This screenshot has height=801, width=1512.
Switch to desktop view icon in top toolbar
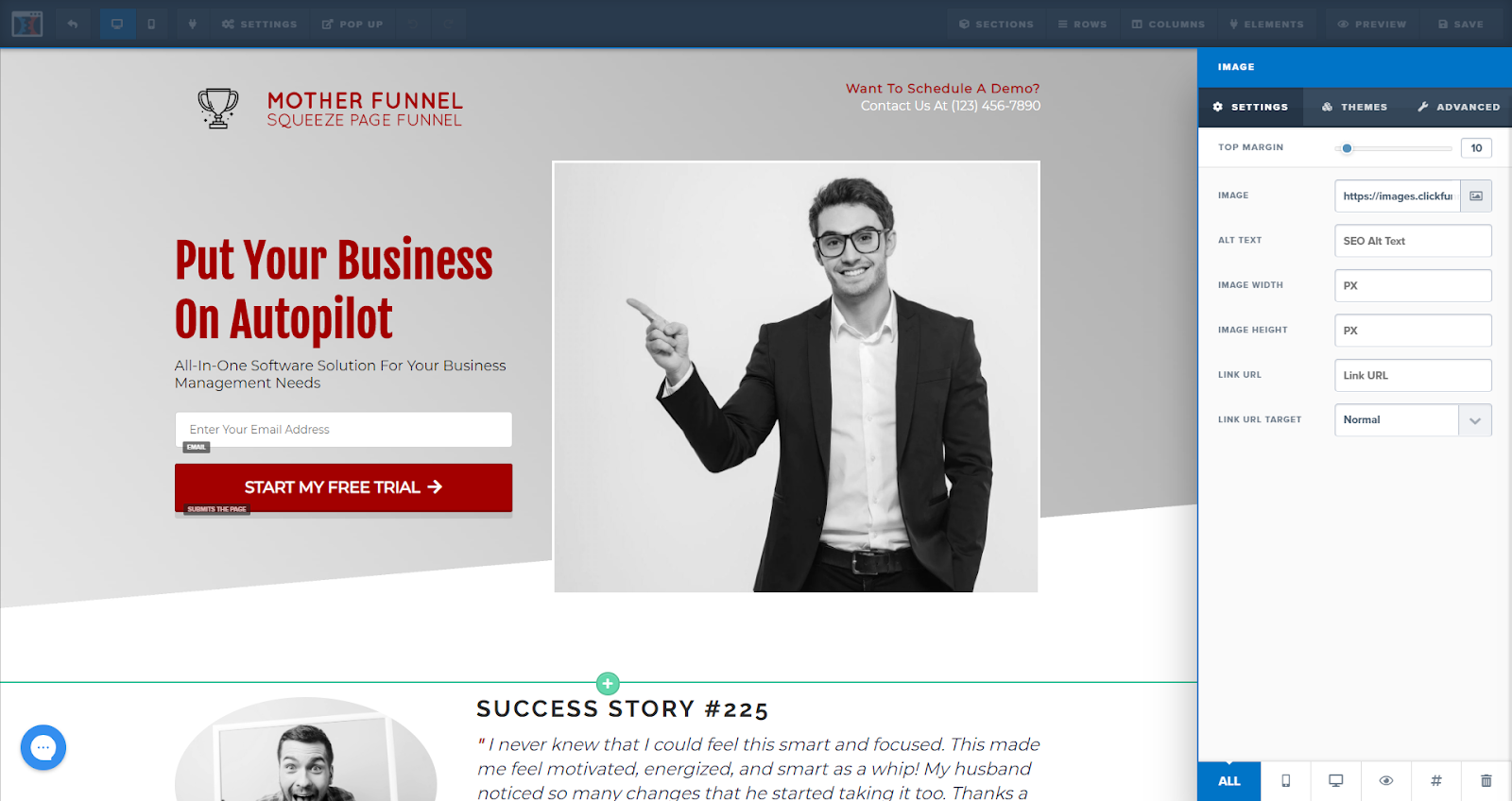click(x=117, y=24)
